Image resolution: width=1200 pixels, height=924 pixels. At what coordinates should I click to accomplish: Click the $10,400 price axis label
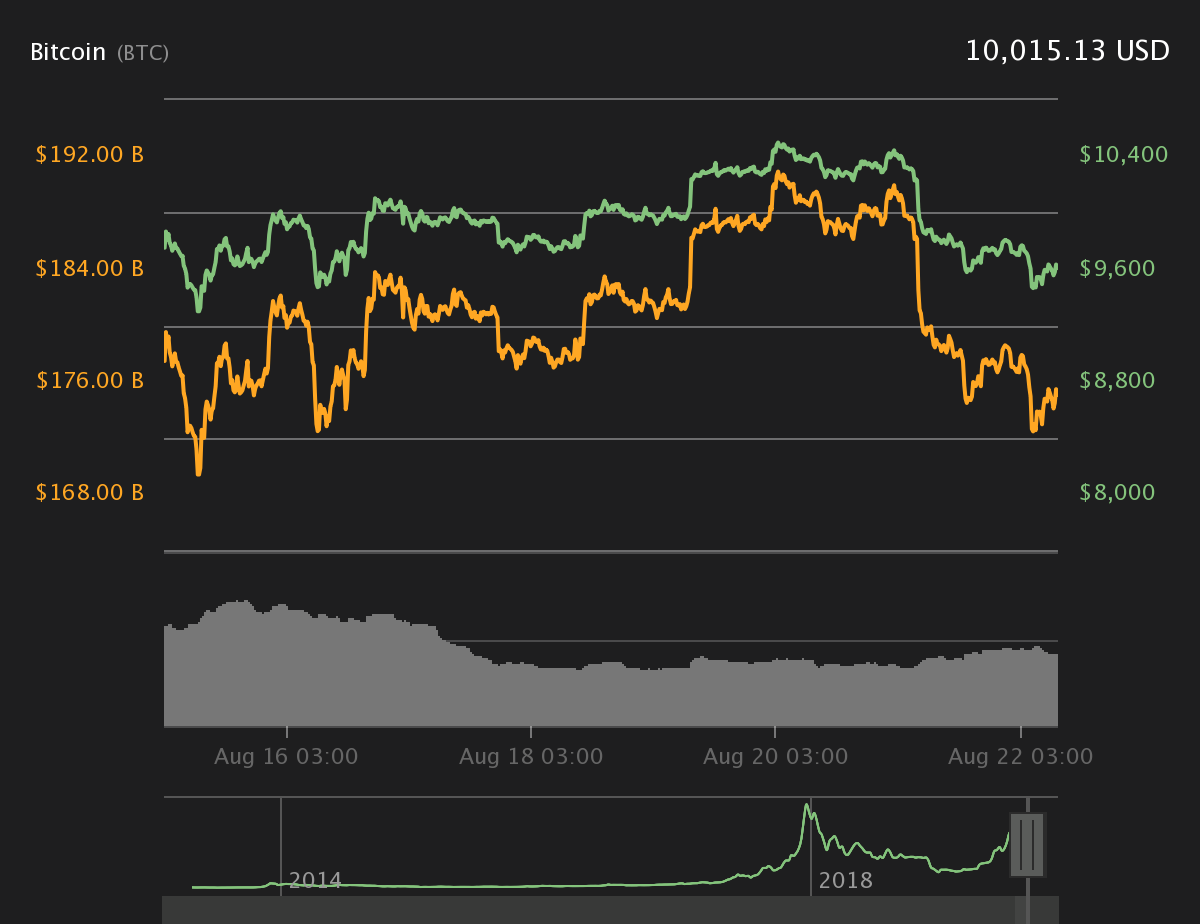pos(1124,154)
